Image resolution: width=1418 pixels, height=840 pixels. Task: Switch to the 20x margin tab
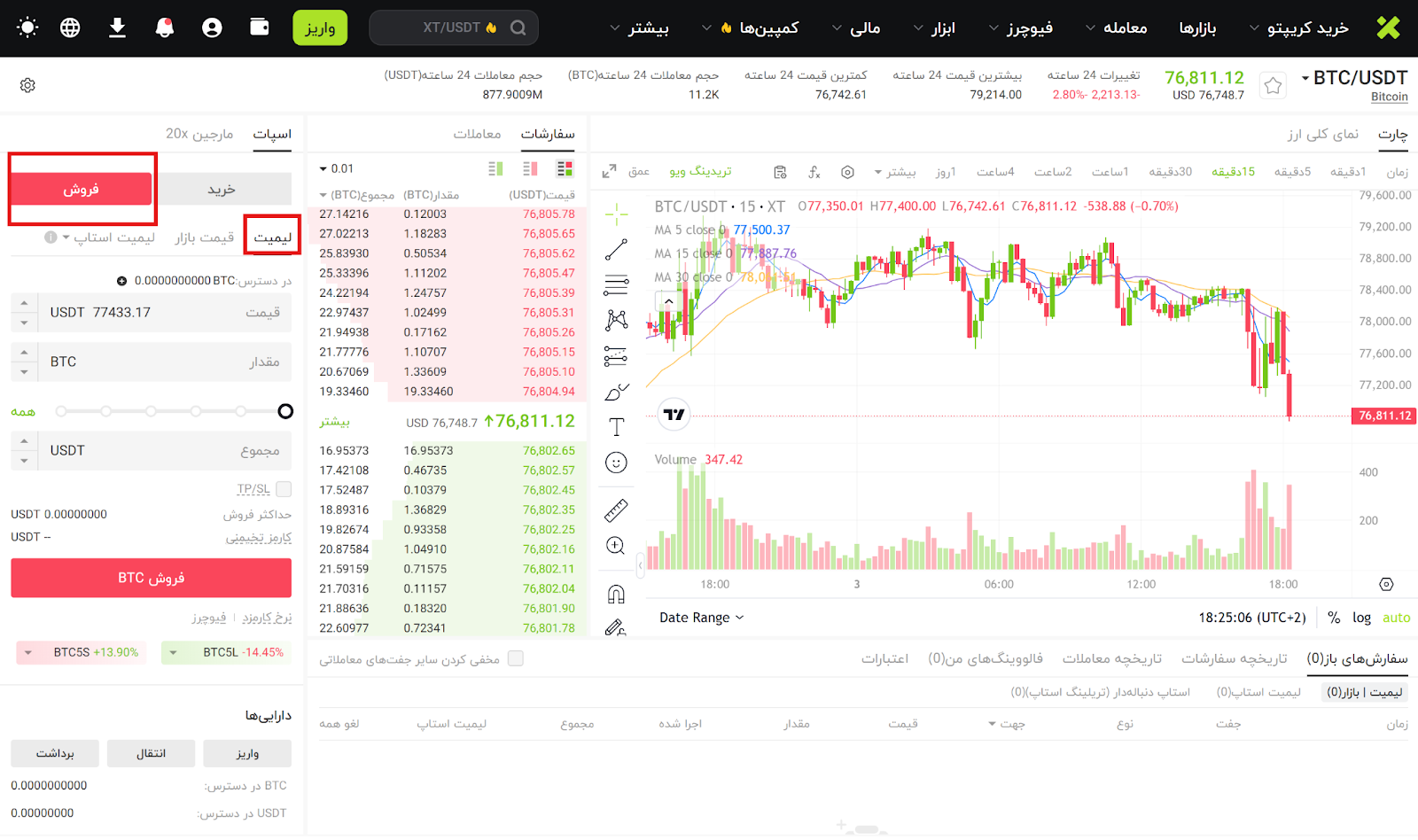[199, 134]
